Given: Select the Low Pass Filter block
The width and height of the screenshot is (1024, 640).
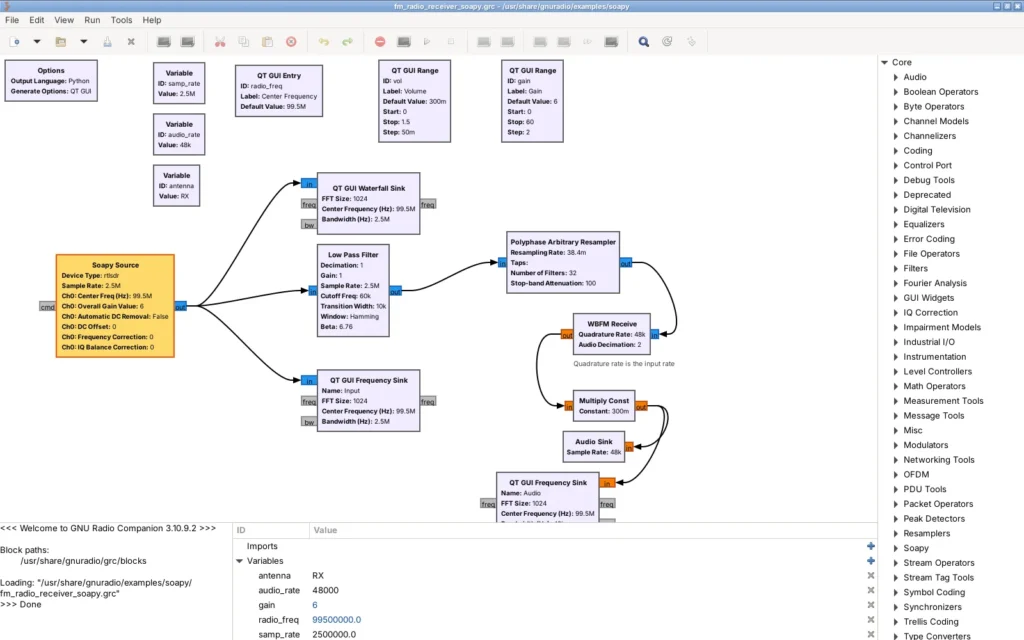Looking at the screenshot, I should coord(353,291).
